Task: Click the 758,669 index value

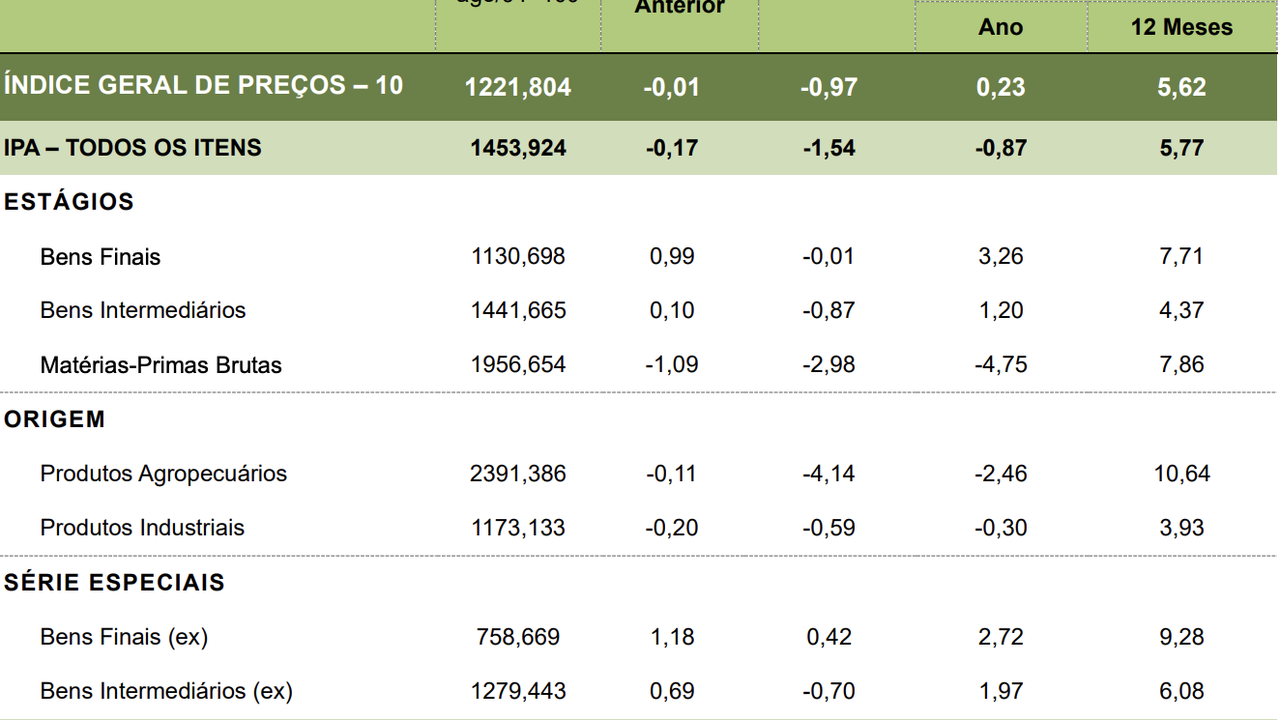Action: coord(518,637)
